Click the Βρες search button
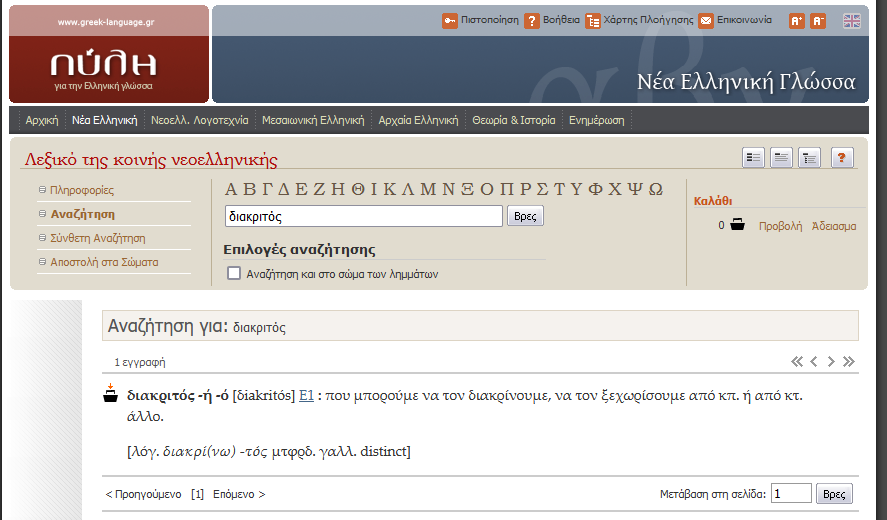887x520 pixels. point(525,216)
